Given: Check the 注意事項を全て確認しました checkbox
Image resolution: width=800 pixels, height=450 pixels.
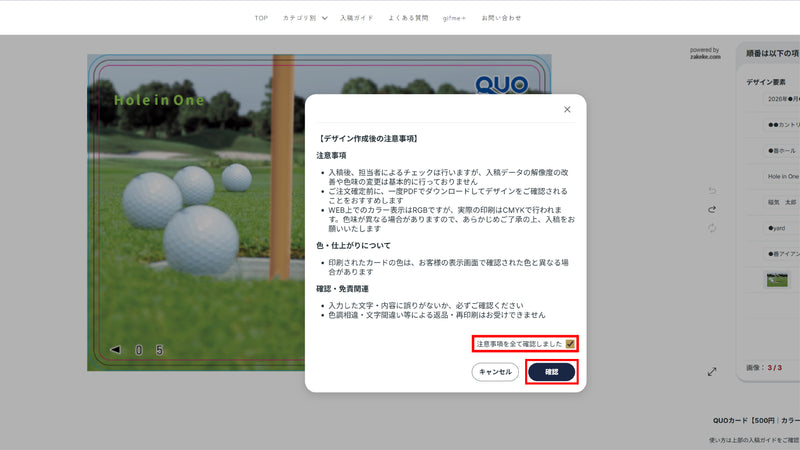Looking at the screenshot, I should 570,344.
